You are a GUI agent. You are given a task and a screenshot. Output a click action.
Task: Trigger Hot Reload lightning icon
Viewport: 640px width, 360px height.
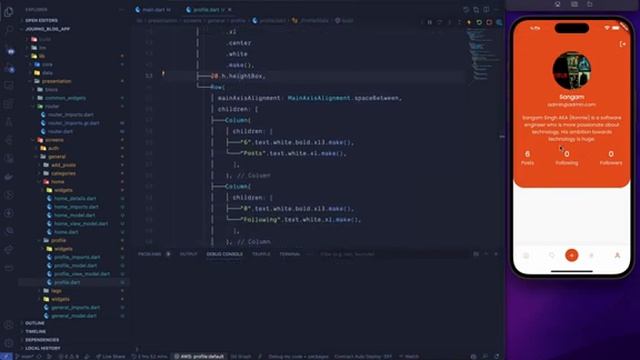[x=469, y=22]
